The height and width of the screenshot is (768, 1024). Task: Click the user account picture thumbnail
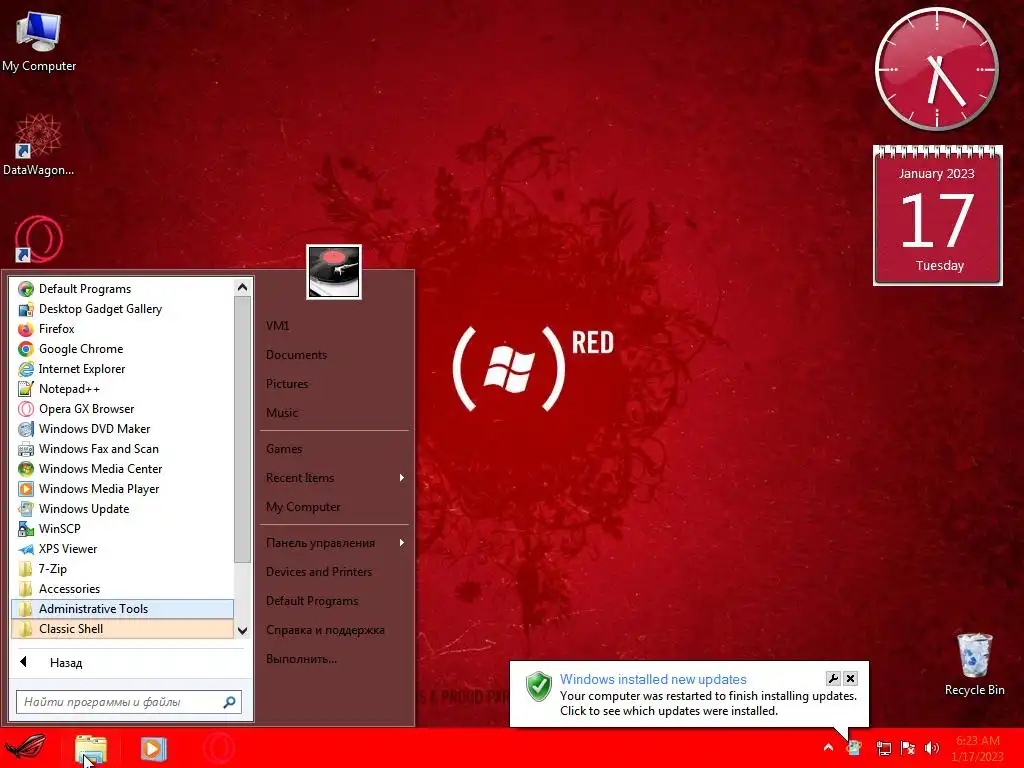click(334, 272)
